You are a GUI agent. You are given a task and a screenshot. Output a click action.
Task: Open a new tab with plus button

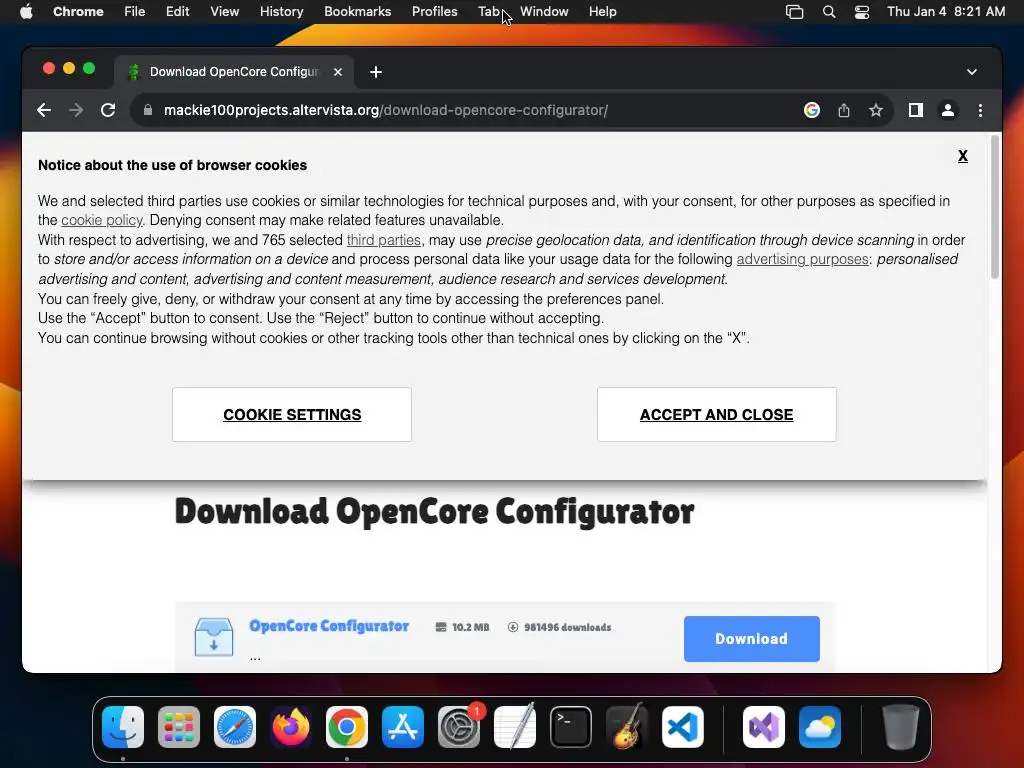click(376, 72)
